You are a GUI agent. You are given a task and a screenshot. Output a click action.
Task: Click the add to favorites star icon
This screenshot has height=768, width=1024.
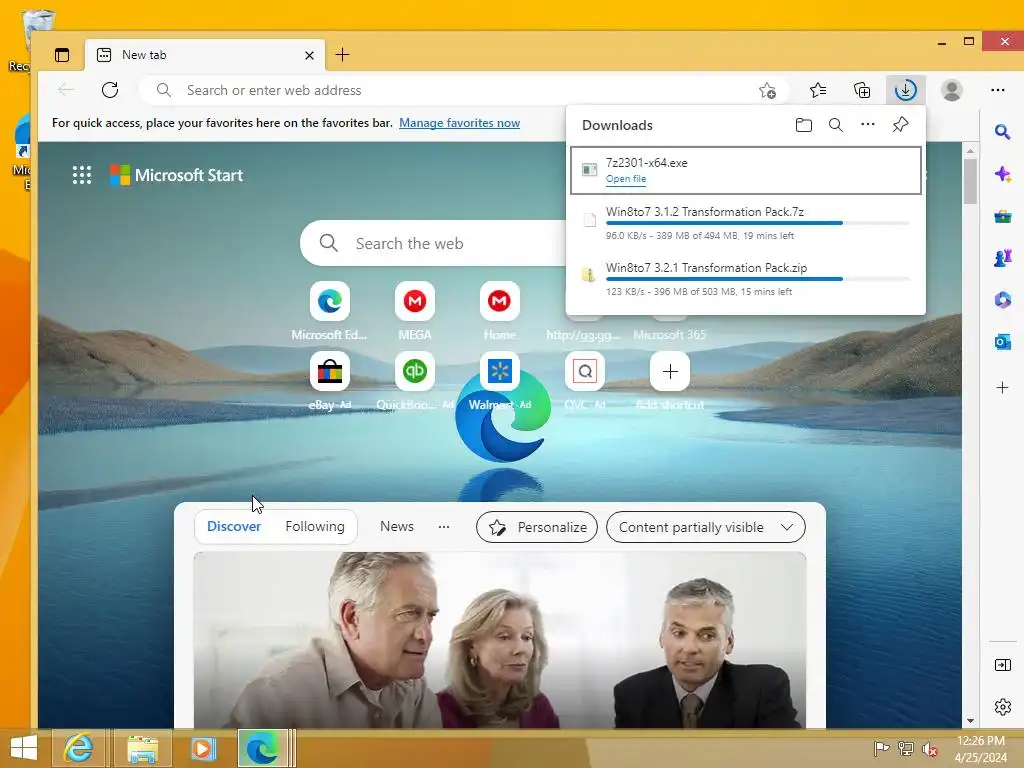point(767,90)
